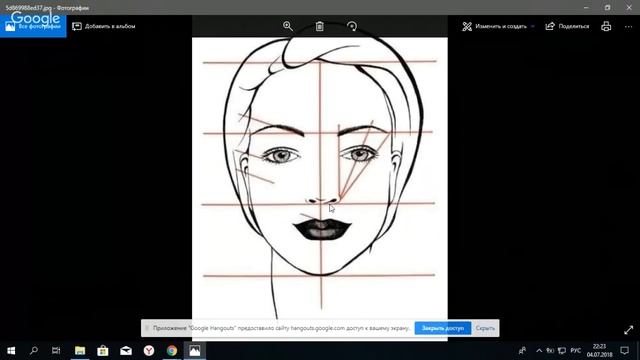Image resolution: width=640 pixels, height=360 pixels.
Task: Open the three-dots more options menu
Action: (x=628, y=26)
